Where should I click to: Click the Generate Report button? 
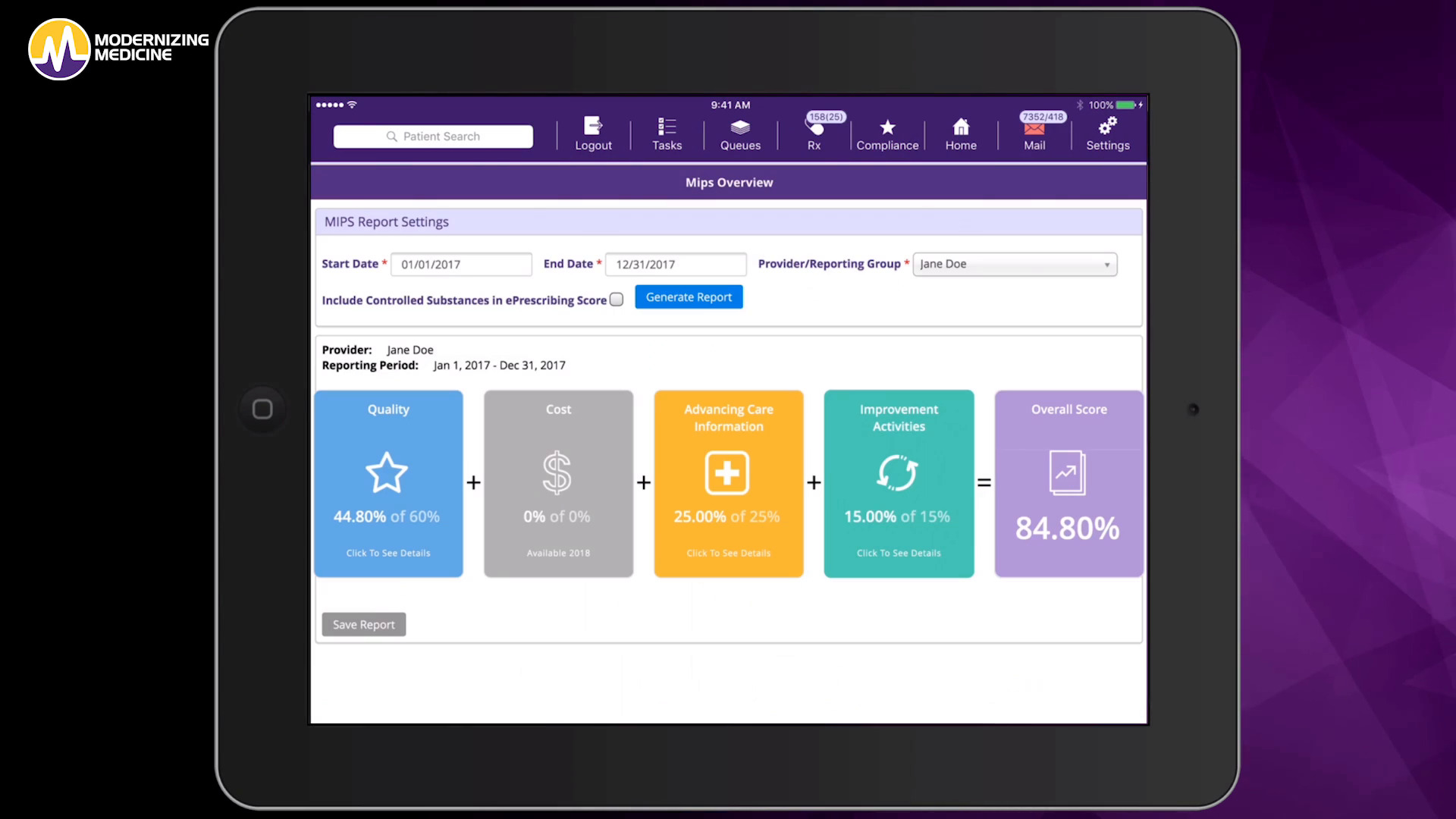[689, 297]
